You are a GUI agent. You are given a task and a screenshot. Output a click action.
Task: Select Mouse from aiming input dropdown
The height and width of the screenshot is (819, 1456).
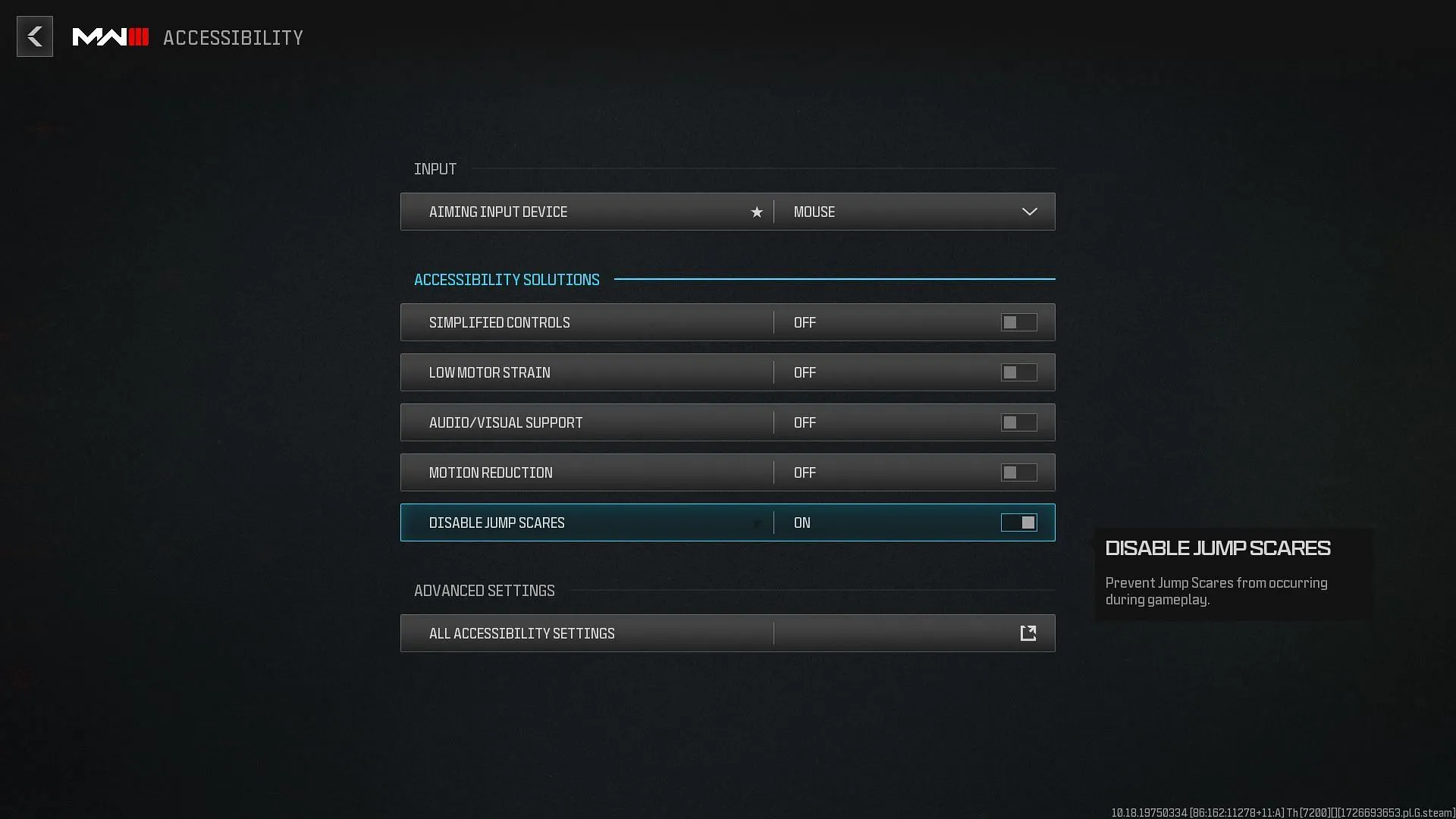(x=913, y=211)
